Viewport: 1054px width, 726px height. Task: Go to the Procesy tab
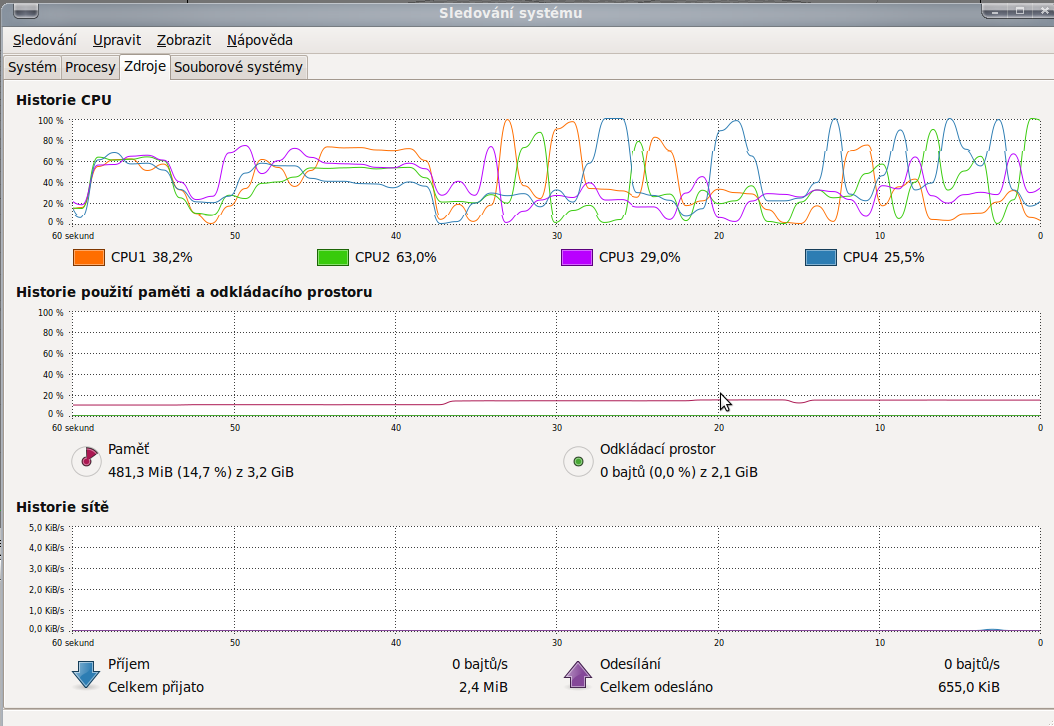[90, 67]
